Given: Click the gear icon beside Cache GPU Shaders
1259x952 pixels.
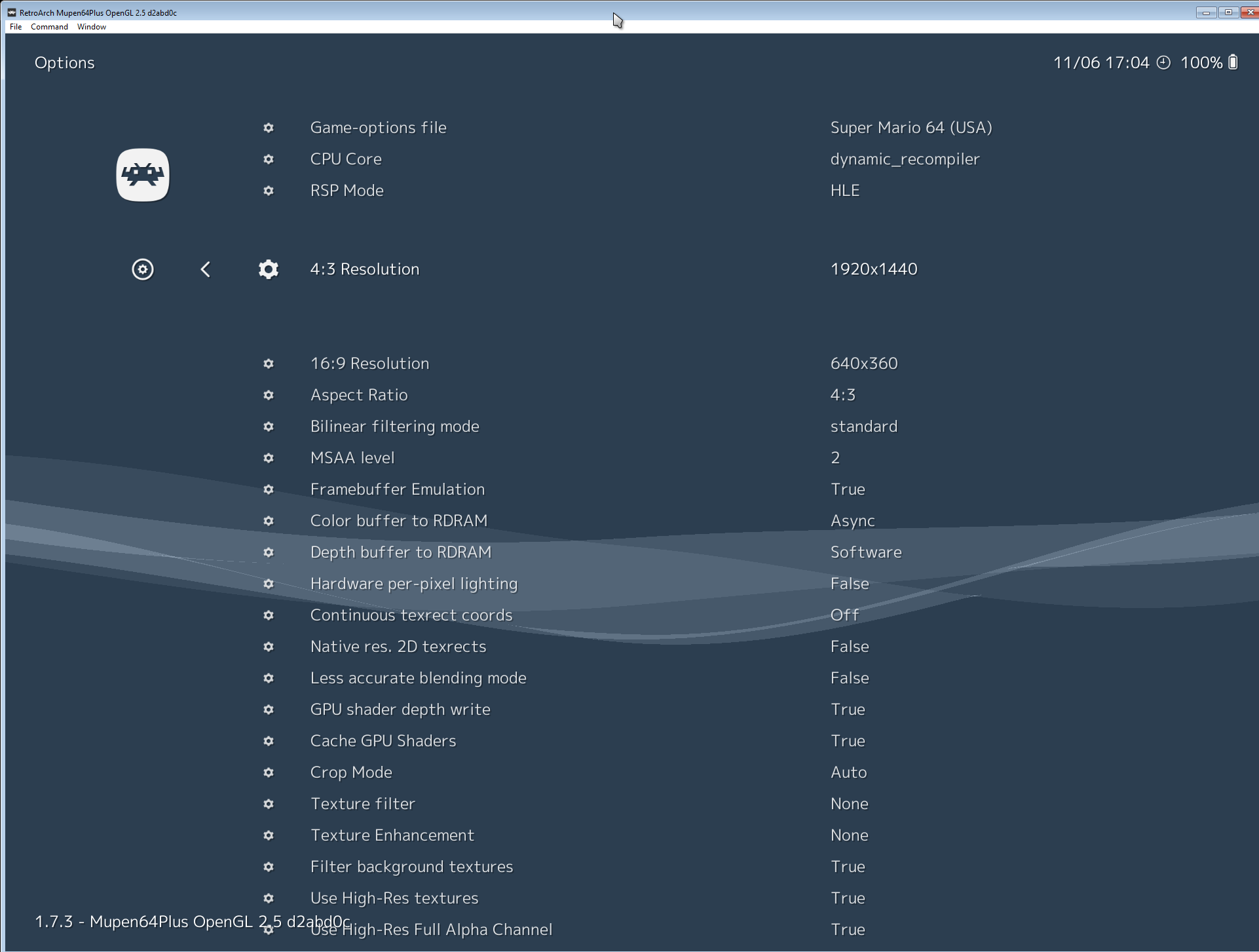Looking at the screenshot, I should (269, 741).
